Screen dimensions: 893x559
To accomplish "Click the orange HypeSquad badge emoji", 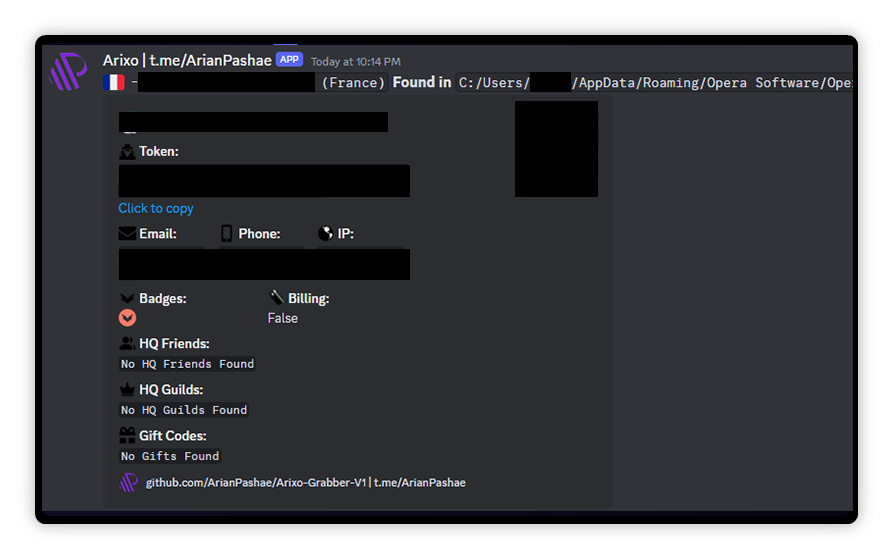I will [x=127, y=318].
